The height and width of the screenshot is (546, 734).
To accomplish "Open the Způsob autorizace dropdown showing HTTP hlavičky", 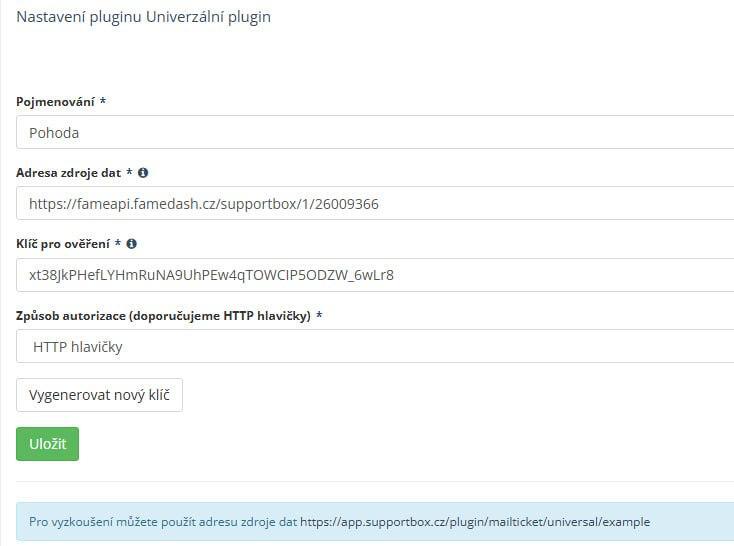I will tap(375, 347).
